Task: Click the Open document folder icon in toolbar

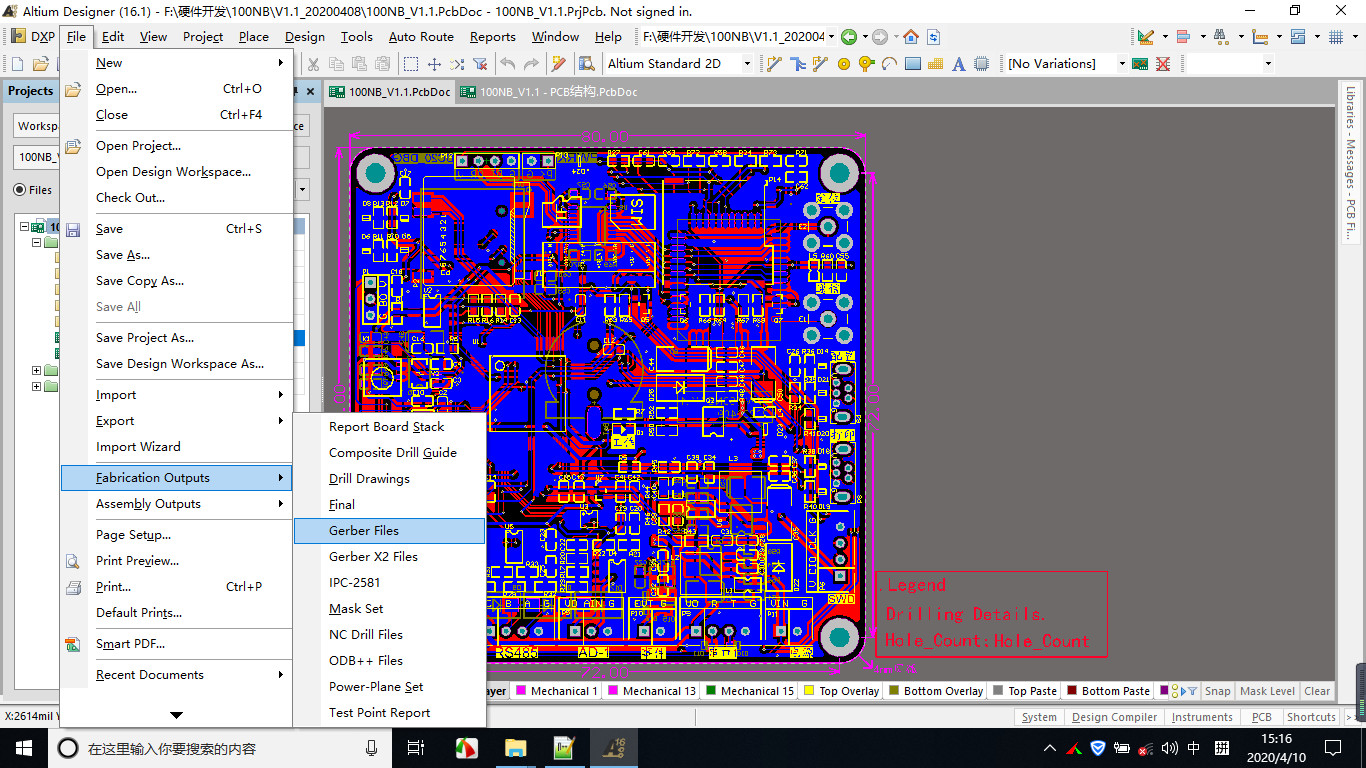Action: pyautogui.click(x=41, y=64)
